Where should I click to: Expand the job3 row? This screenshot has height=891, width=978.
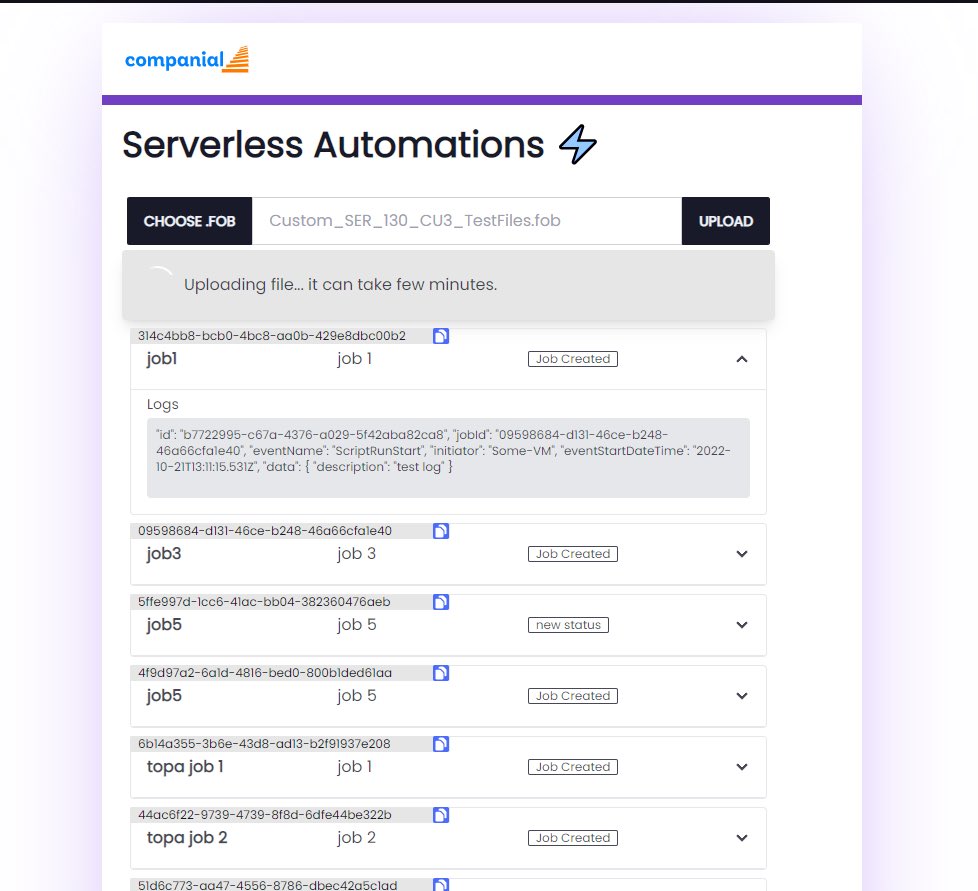[742, 554]
